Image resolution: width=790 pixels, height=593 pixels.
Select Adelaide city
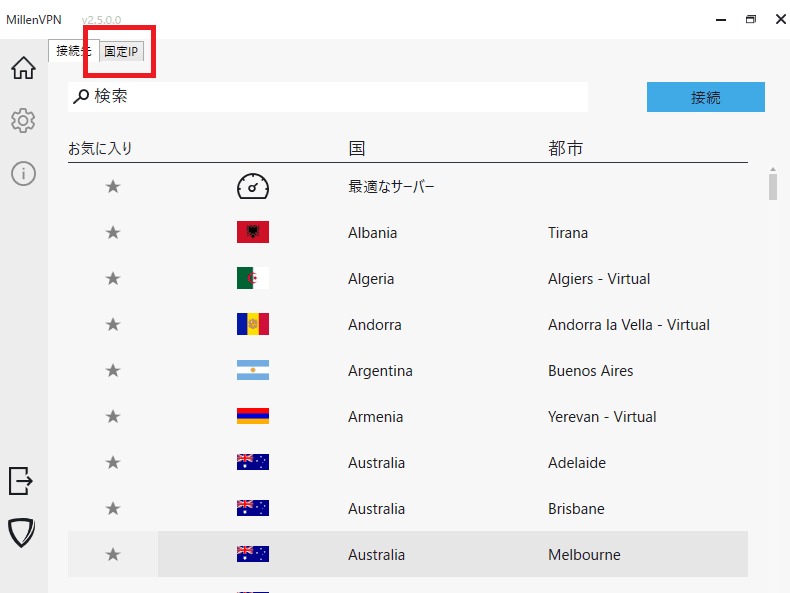click(x=577, y=463)
